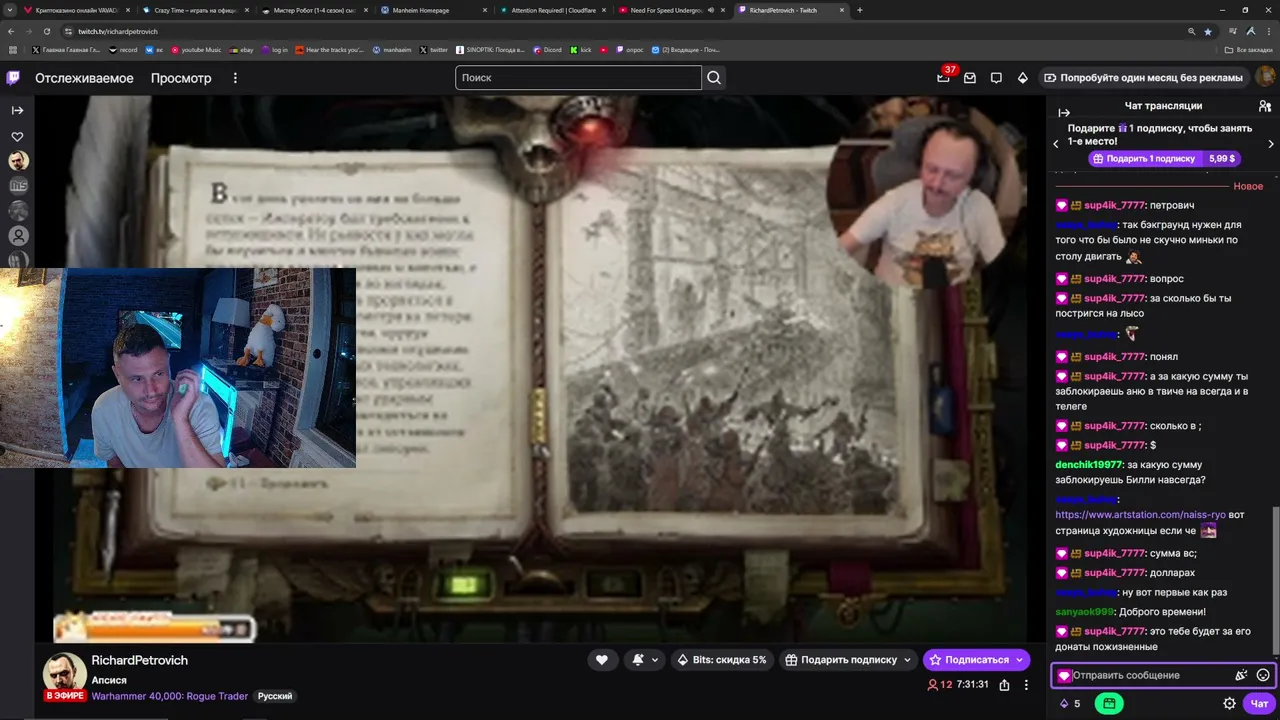Open a new browser tab
This screenshot has height=720, width=1280.
(x=860, y=10)
